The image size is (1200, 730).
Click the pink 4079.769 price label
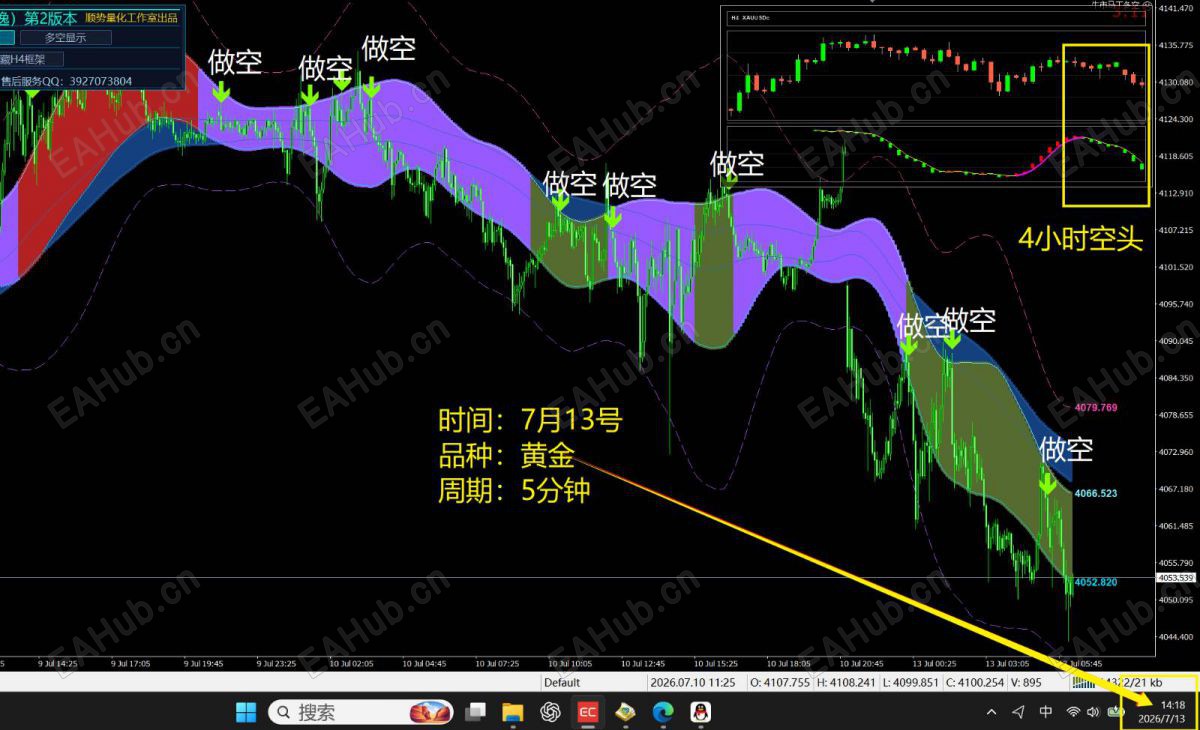[x=1096, y=408]
